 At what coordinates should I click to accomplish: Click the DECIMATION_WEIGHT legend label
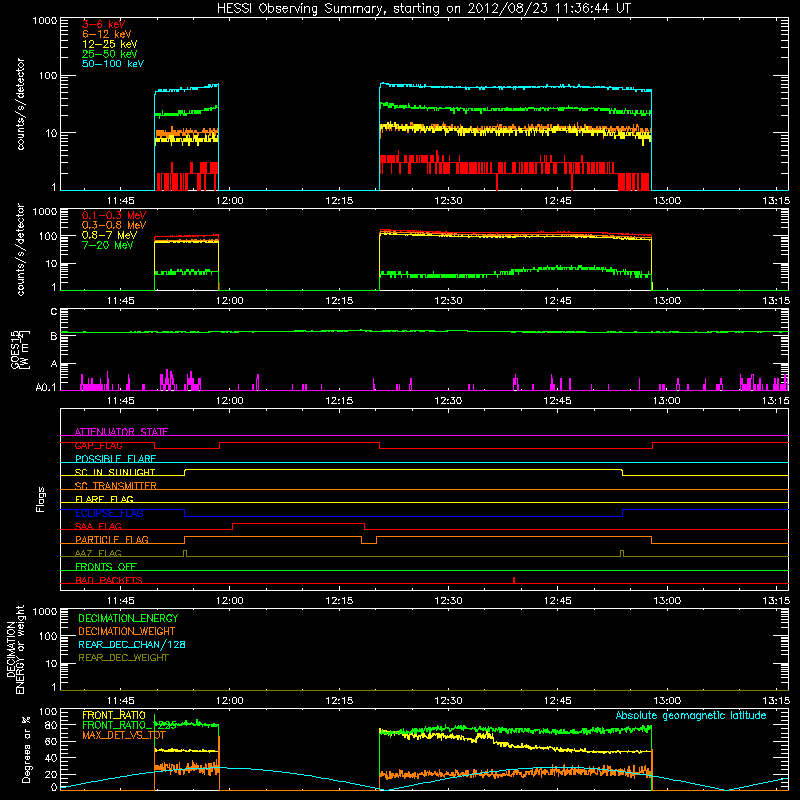(127, 631)
